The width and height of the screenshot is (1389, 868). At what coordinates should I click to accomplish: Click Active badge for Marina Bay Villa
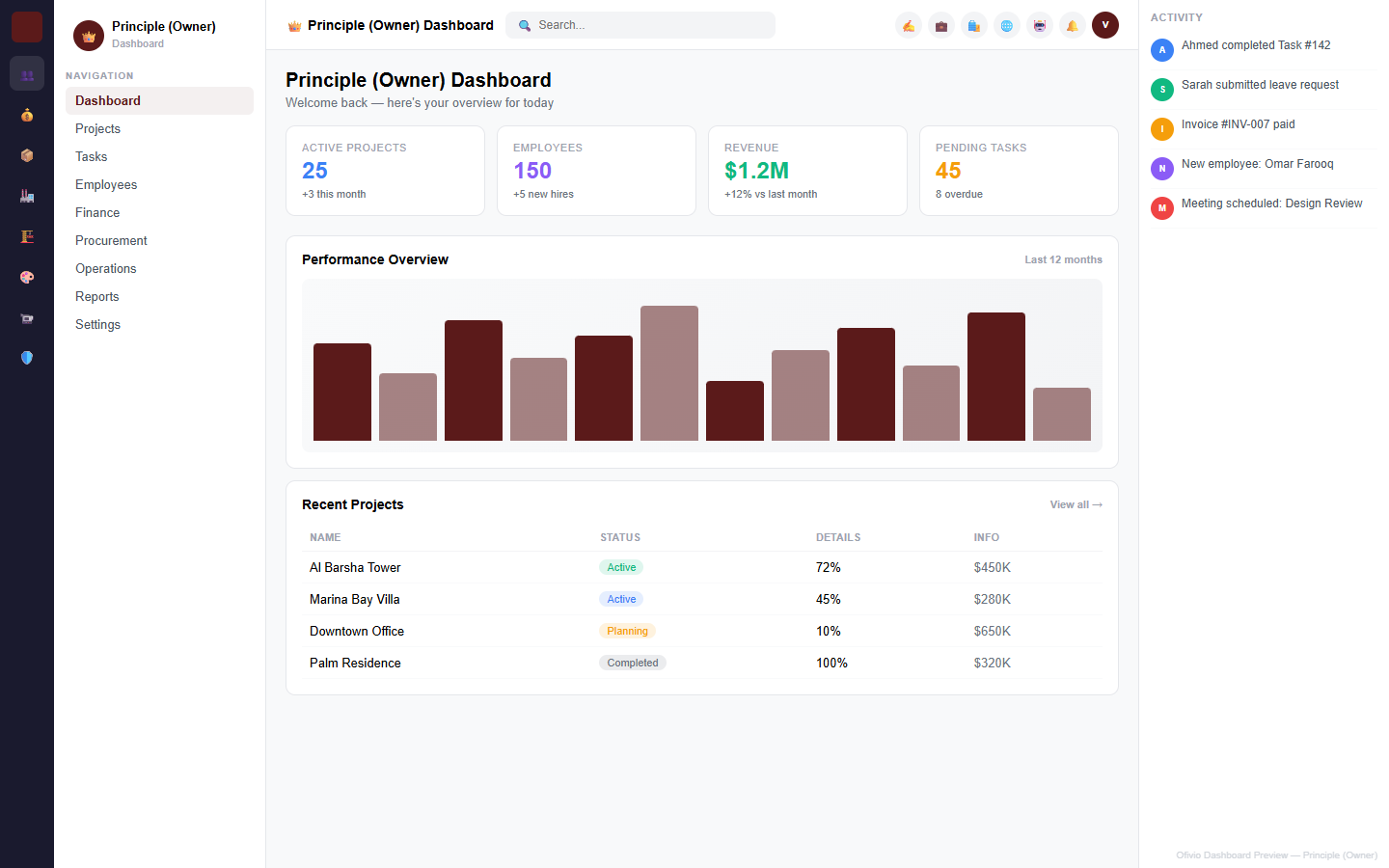click(x=621, y=599)
